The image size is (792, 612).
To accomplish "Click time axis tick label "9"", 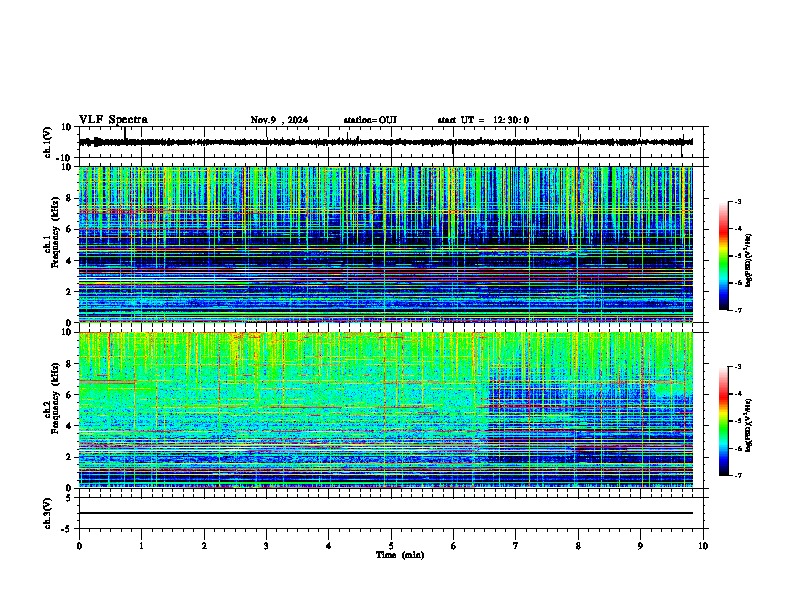I will point(640,546).
